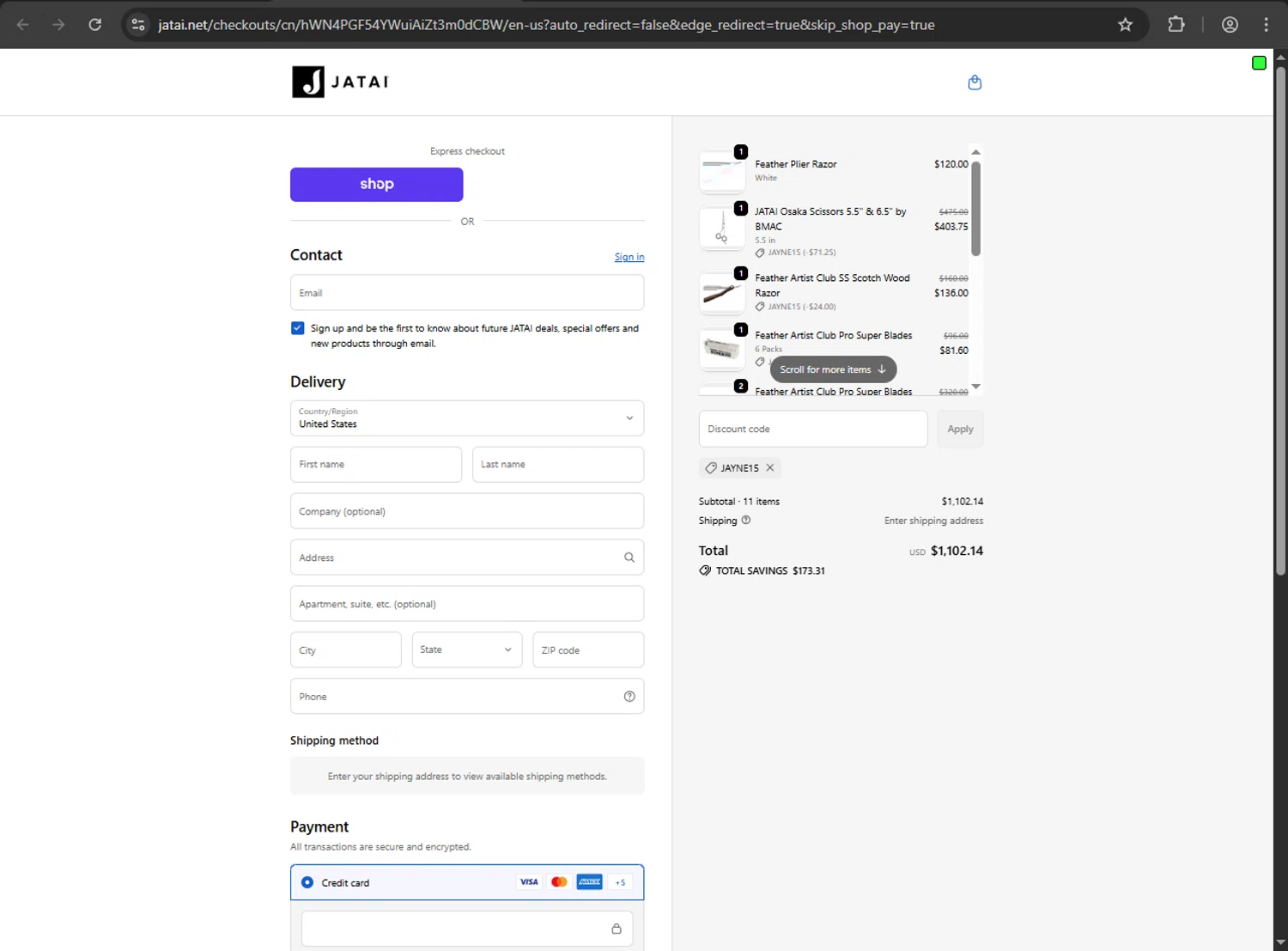The width and height of the screenshot is (1288, 951).
Task: Apply the discount code
Action: click(960, 429)
